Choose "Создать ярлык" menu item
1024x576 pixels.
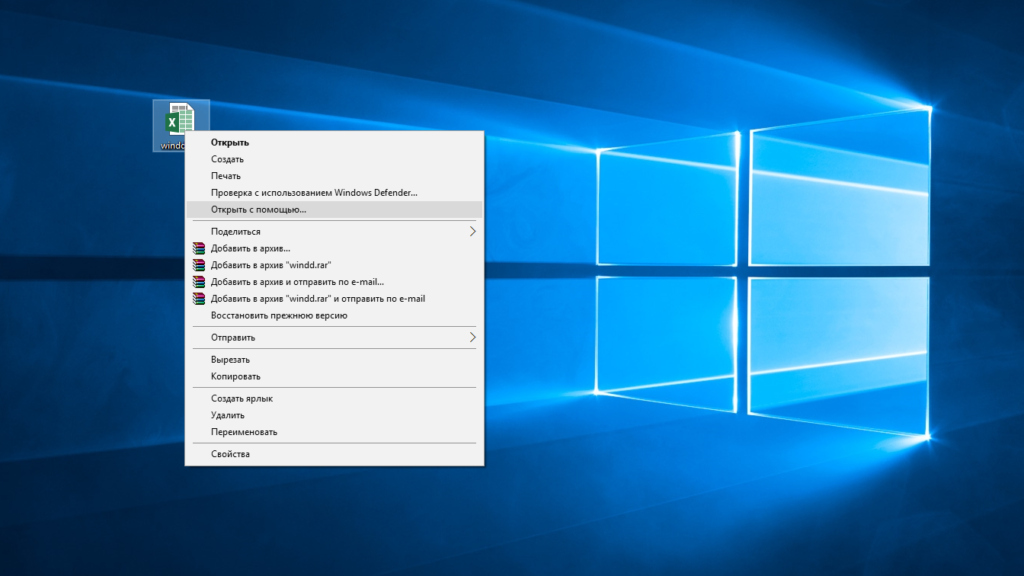coord(241,398)
